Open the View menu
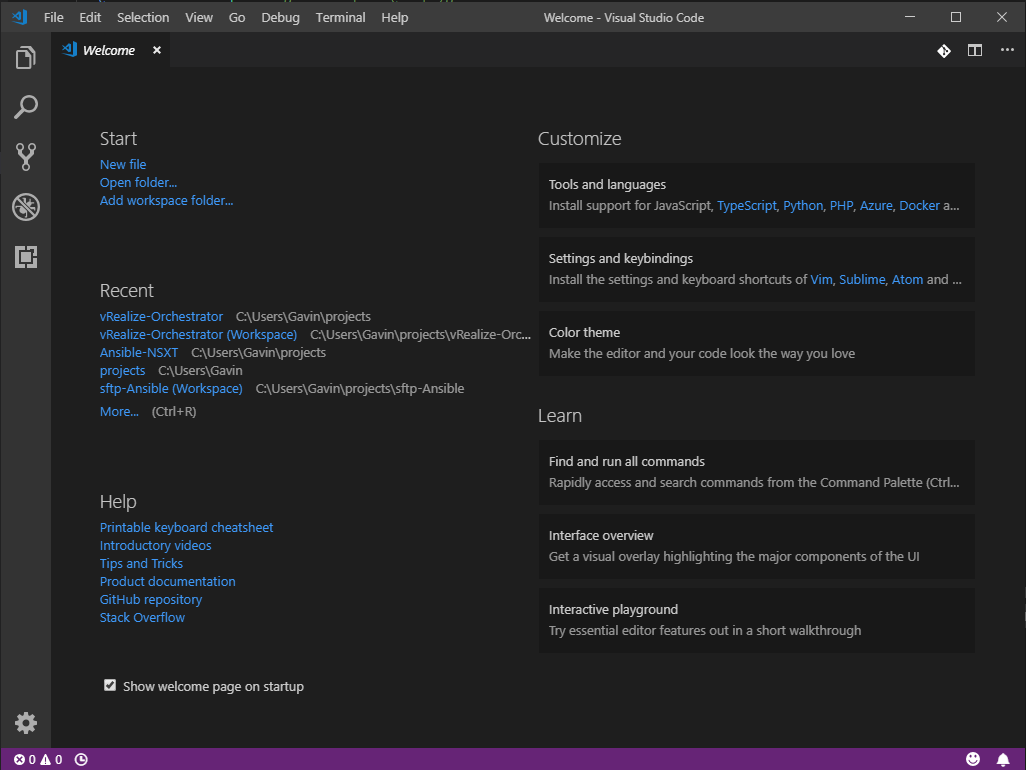The image size is (1026, 770). click(x=199, y=18)
